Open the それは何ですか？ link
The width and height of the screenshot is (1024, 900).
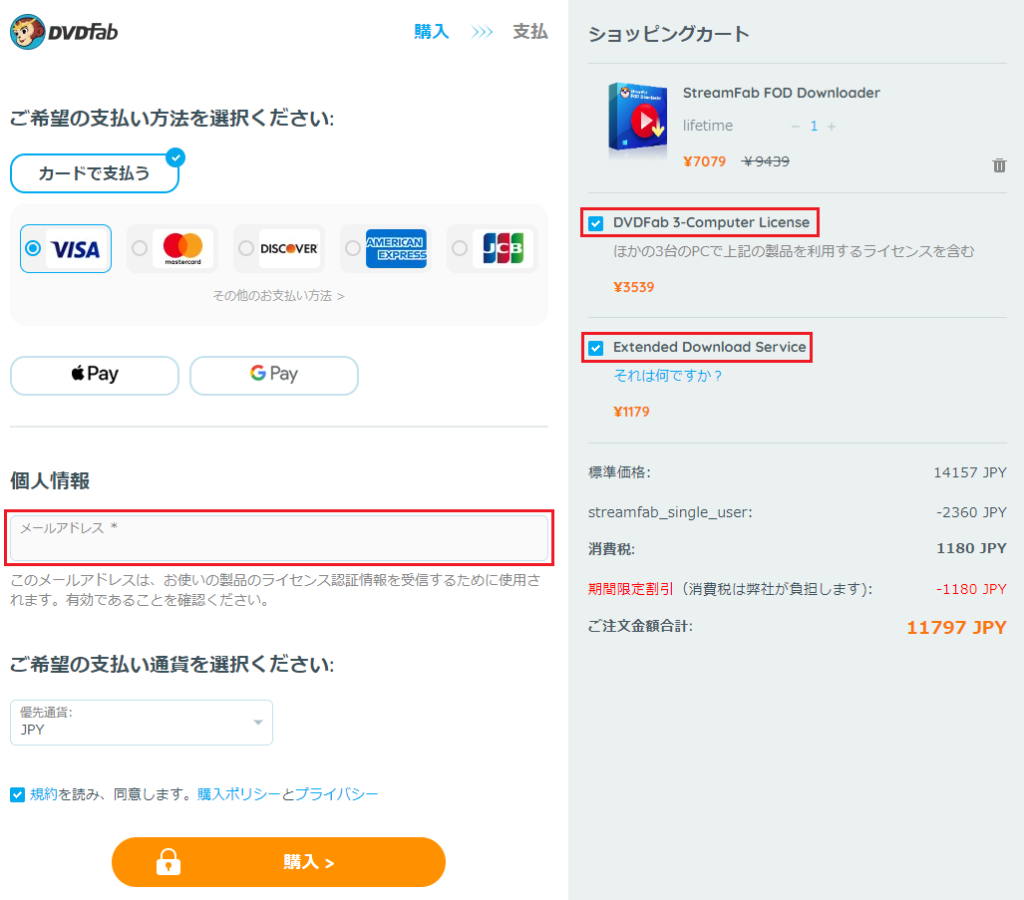[x=667, y=376]
